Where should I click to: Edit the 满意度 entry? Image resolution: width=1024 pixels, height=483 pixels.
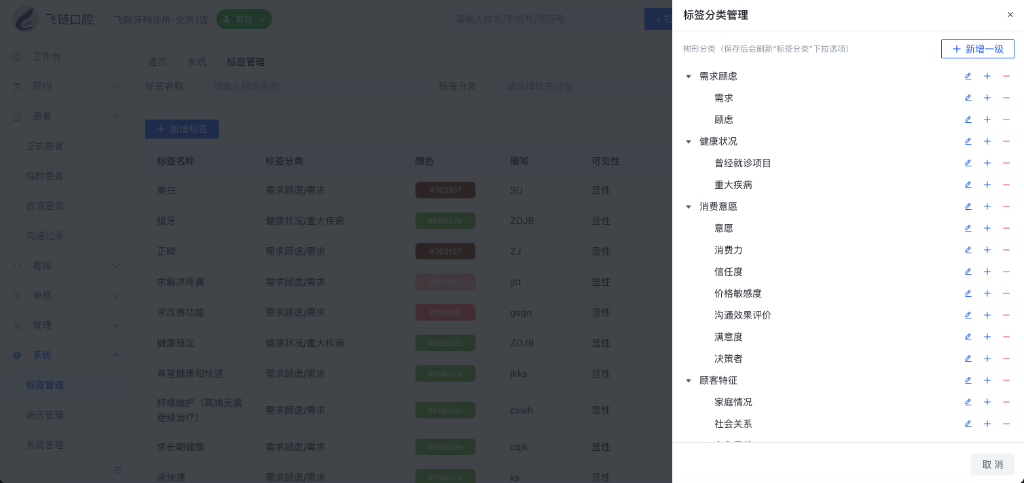tap(968, 337)
